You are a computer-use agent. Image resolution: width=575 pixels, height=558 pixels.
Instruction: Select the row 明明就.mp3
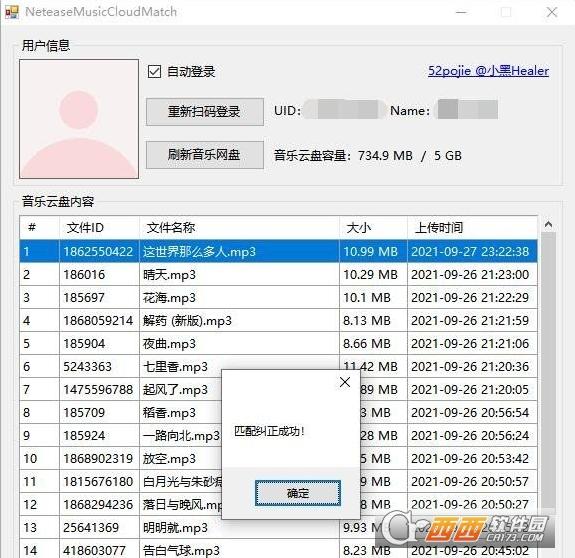point(279,528)
